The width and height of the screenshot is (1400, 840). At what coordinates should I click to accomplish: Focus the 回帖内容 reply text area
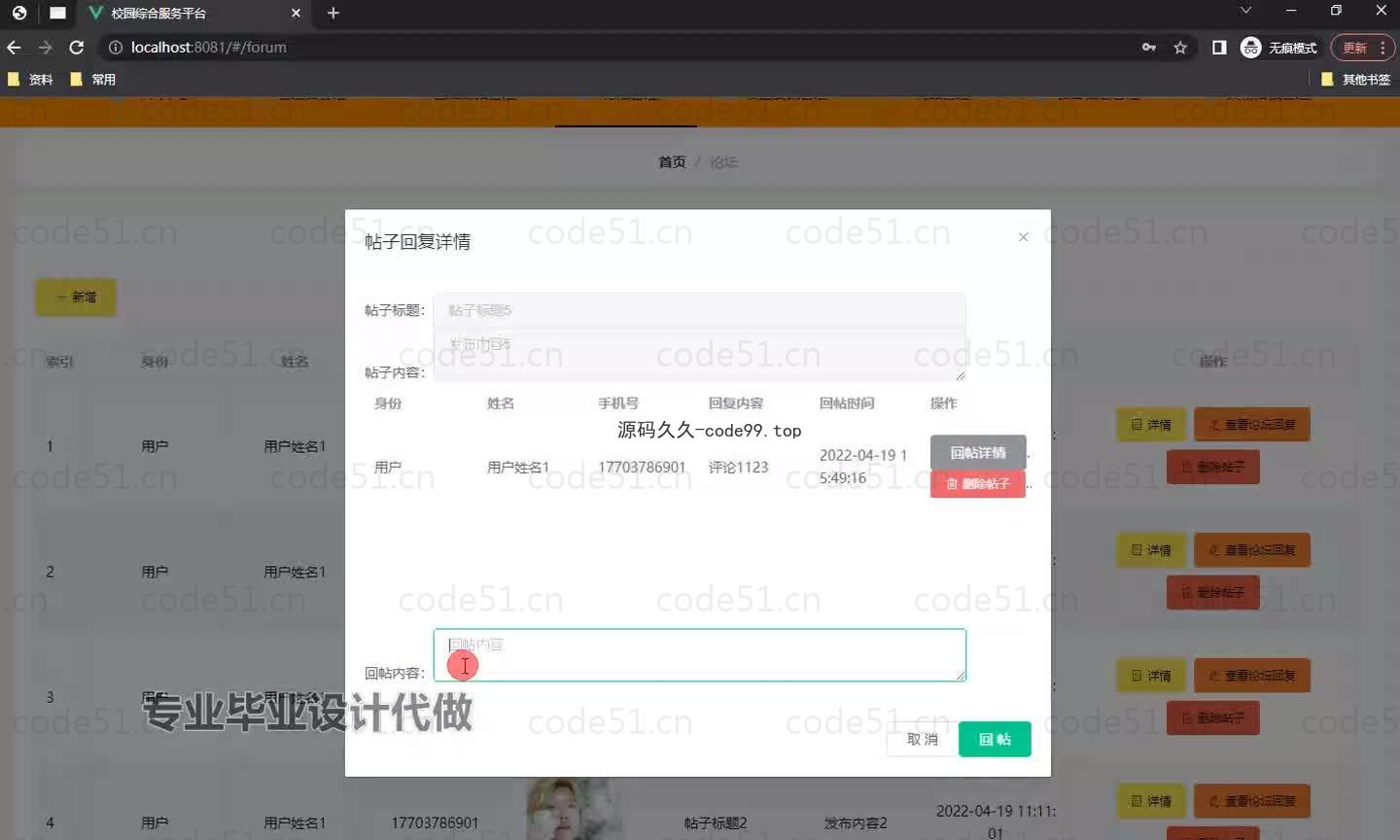(x=700, y=655)
